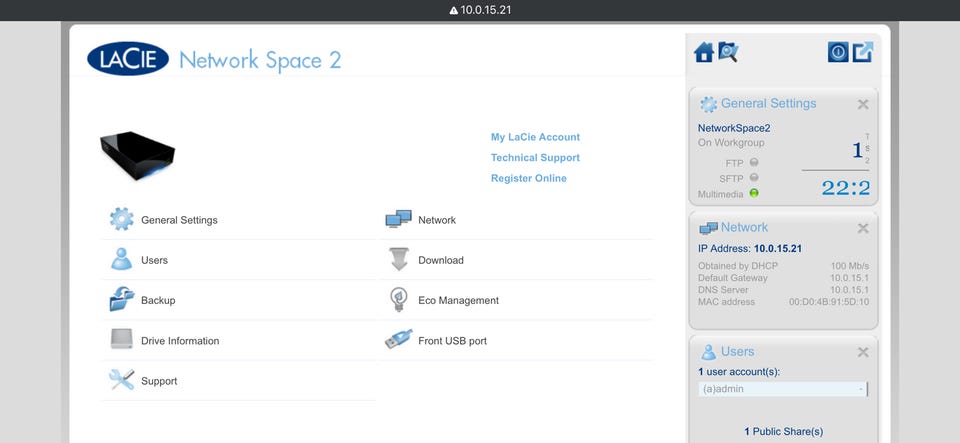Click the Obtained by DHCP label
The width and height of the screenshot is (960, 443).
pyautogui.click(x=738, y=266)
